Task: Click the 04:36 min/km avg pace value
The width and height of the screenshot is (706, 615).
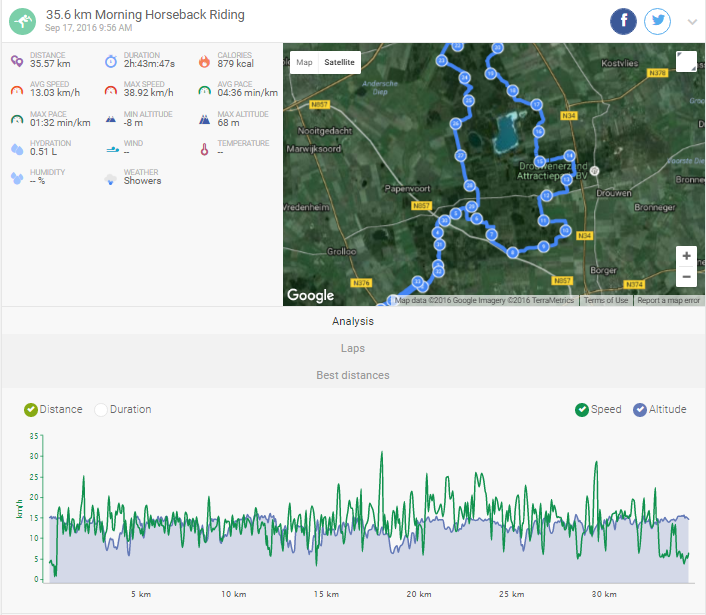Action: [x=248, y=93]
